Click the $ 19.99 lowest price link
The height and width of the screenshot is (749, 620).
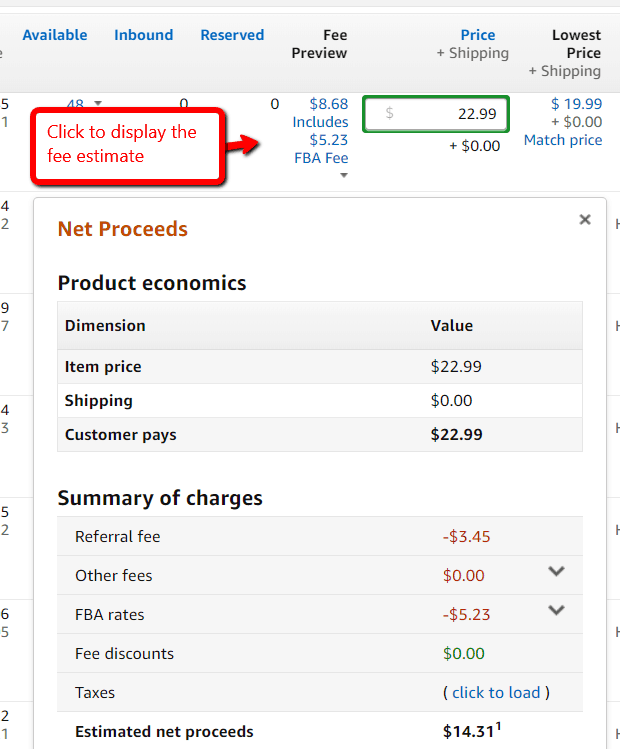pyautogui.click(x=576, y=104)
